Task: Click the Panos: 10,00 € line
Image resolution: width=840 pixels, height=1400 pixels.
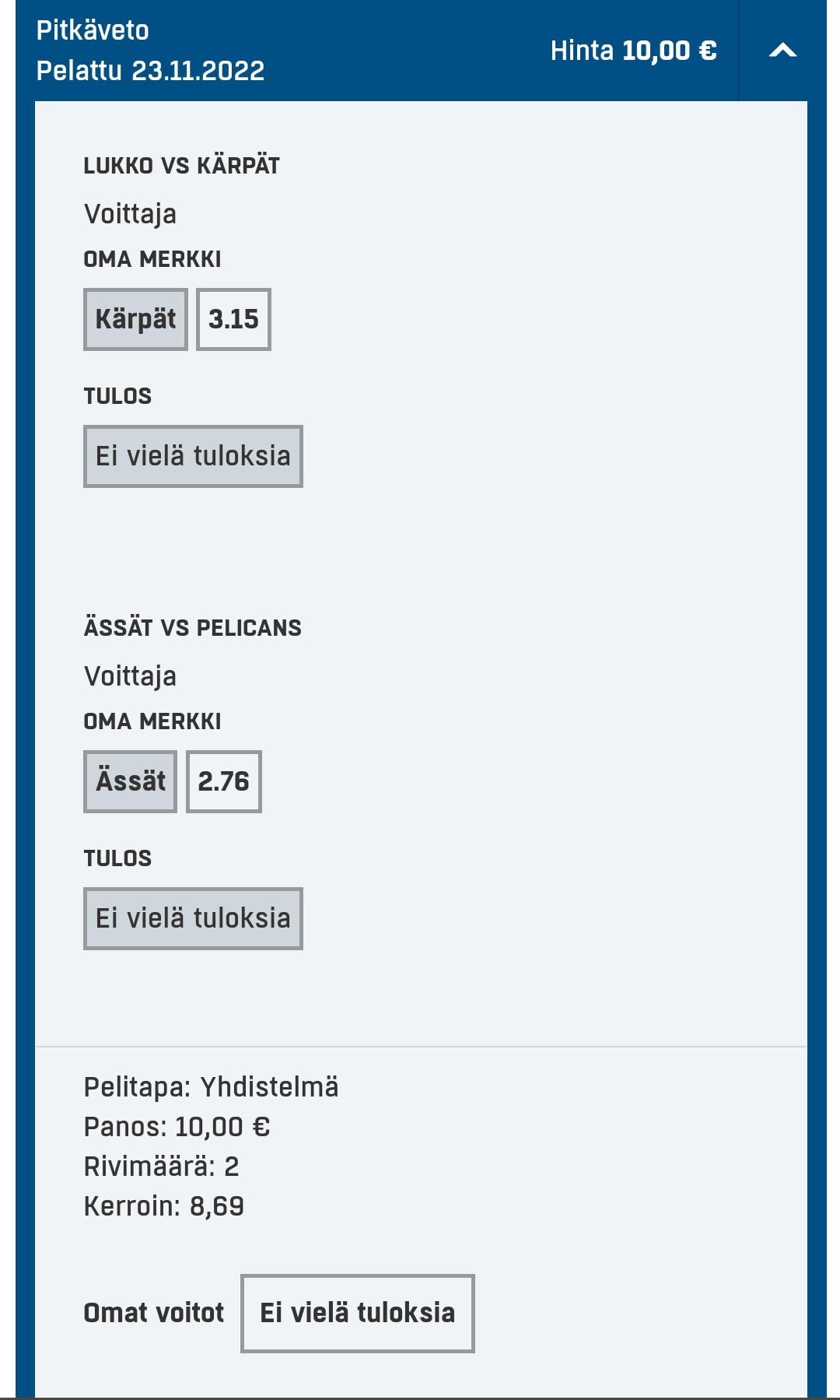Action: tap(177, 1127)
